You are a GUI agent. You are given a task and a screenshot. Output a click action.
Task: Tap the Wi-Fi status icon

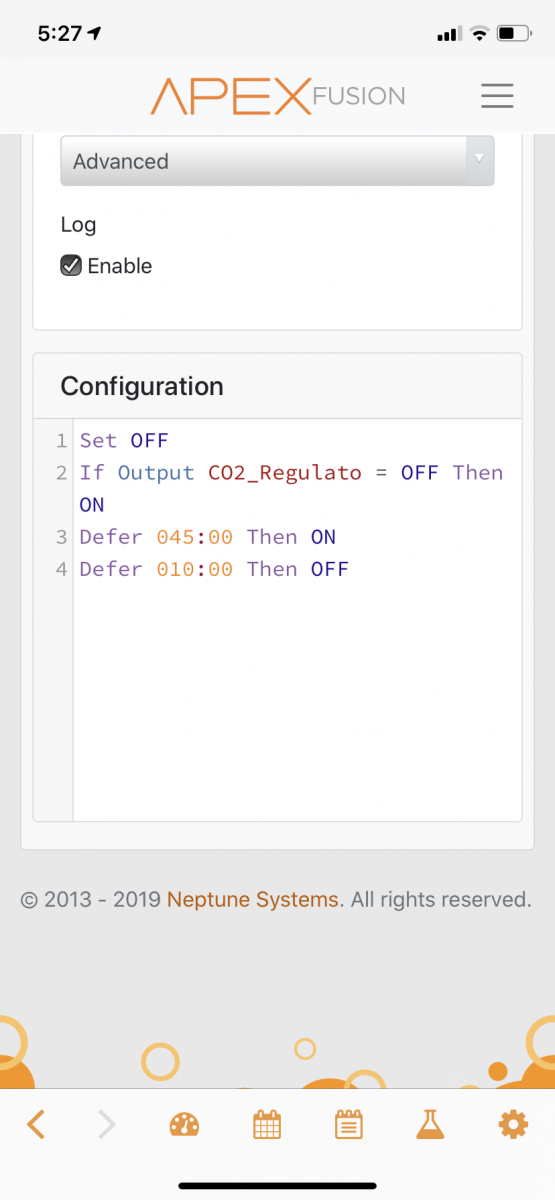point(479,34)
